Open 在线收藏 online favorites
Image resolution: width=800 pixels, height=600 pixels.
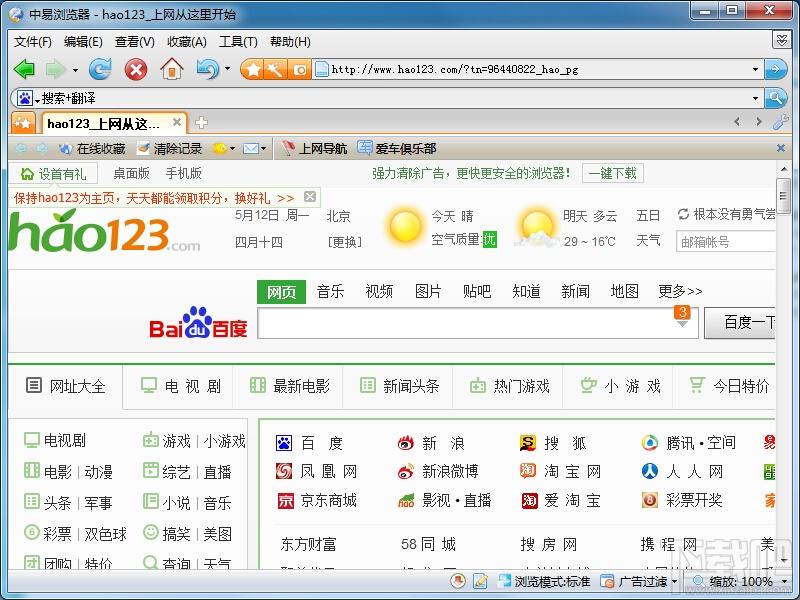(x=92, y=148)
